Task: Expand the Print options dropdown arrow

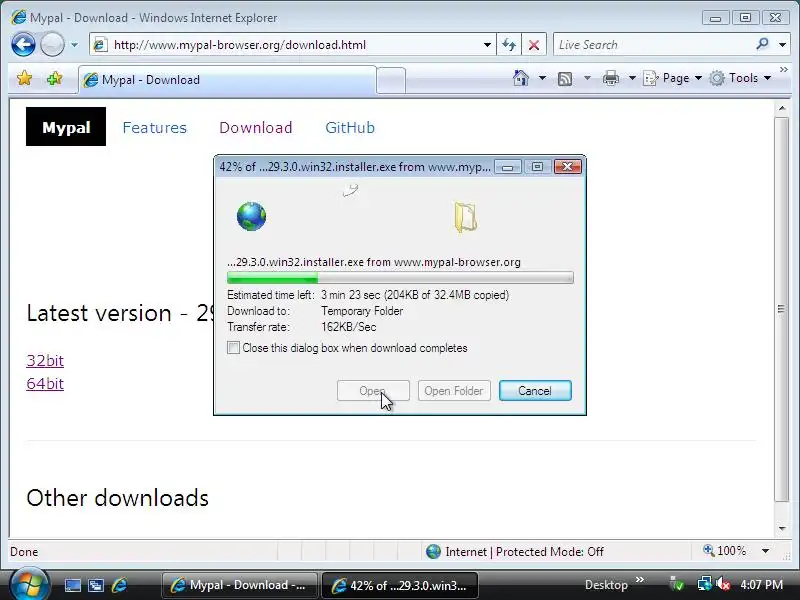Action: pyautogui.click(x=632, y=78)
